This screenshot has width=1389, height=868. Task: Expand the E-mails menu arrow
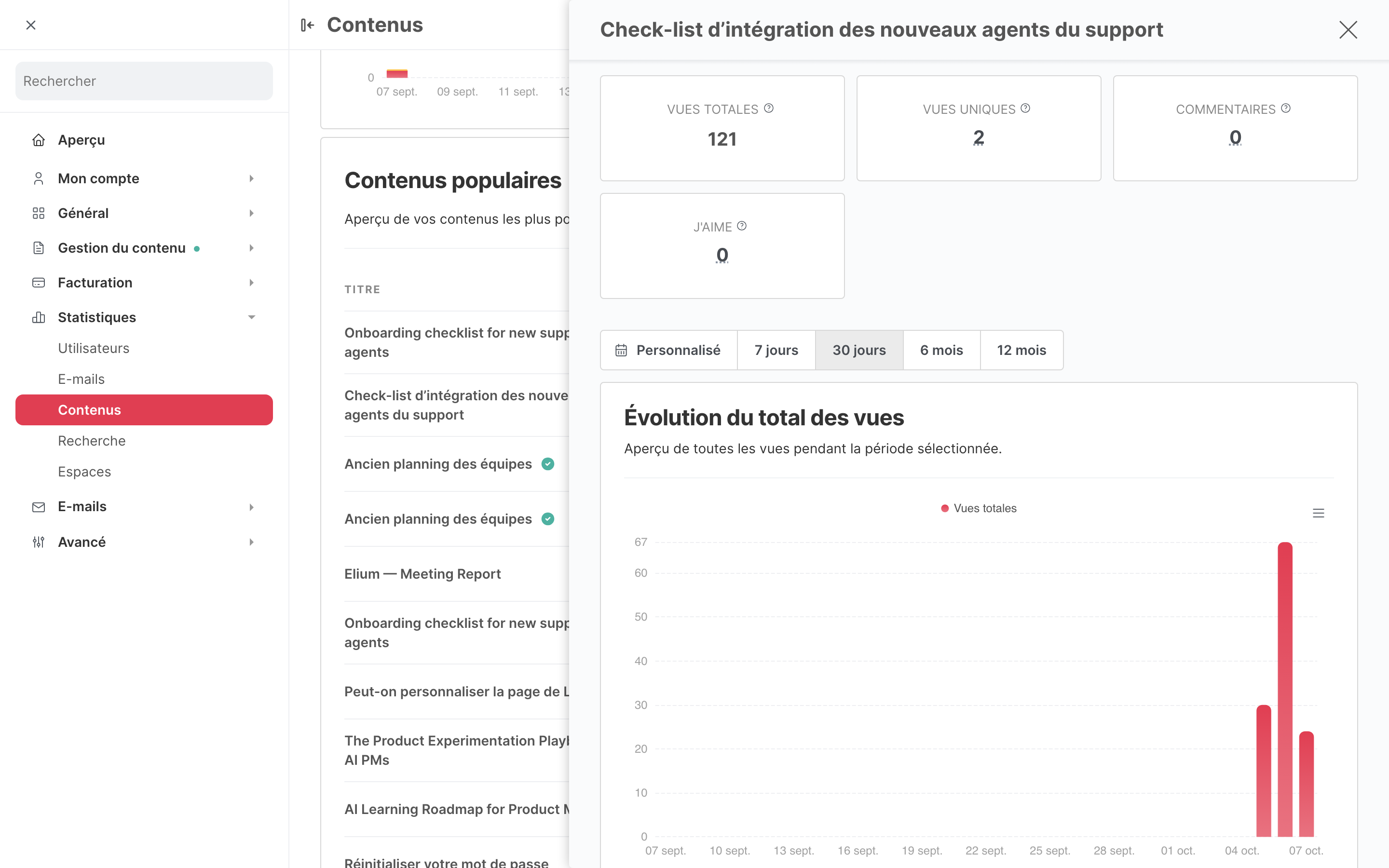[251, 507]
